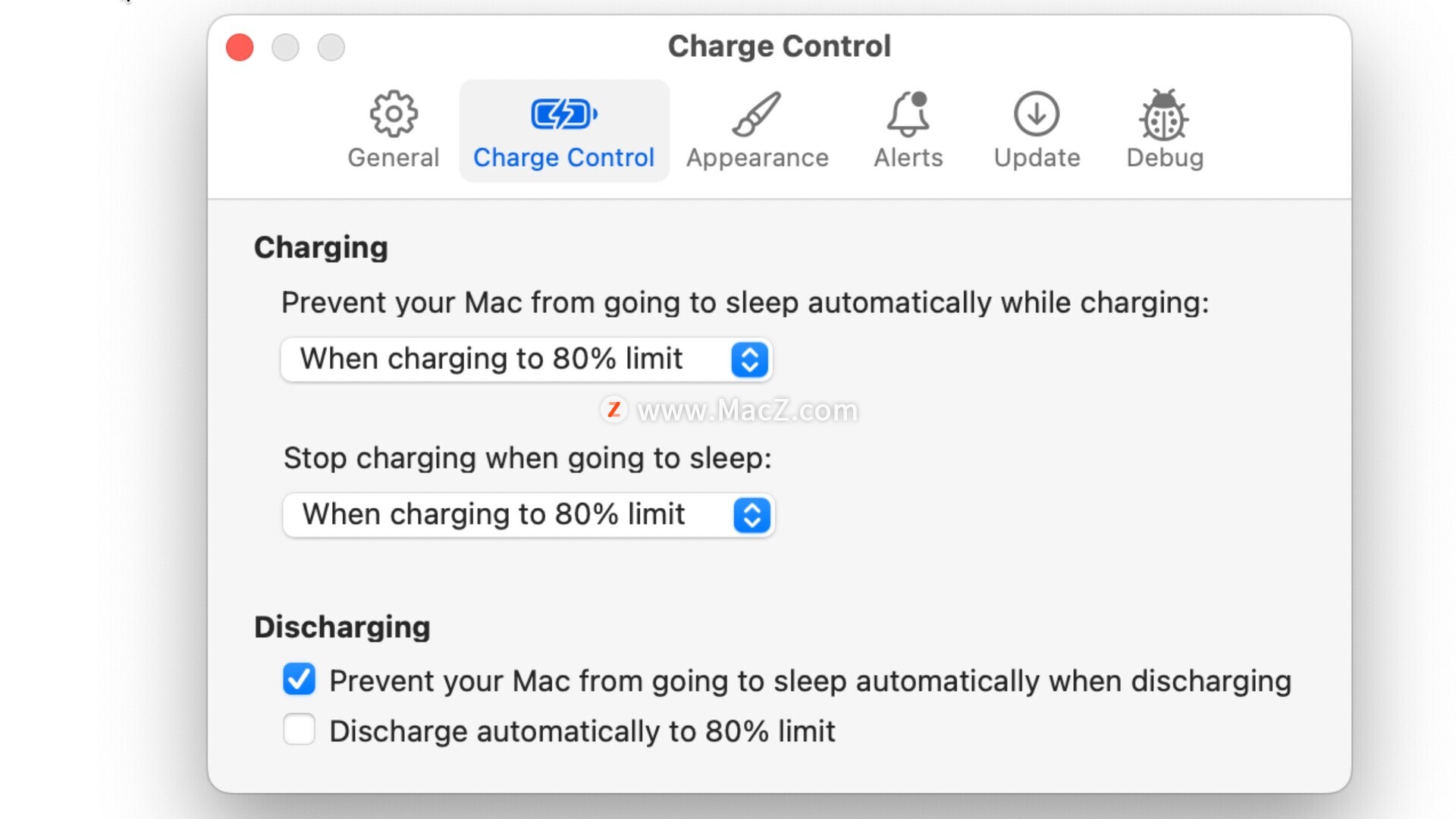Enable Discharge automatically to 80% limit
Image resolution: width=1456 pixels, height=819 pixels.
click(299, 730)
